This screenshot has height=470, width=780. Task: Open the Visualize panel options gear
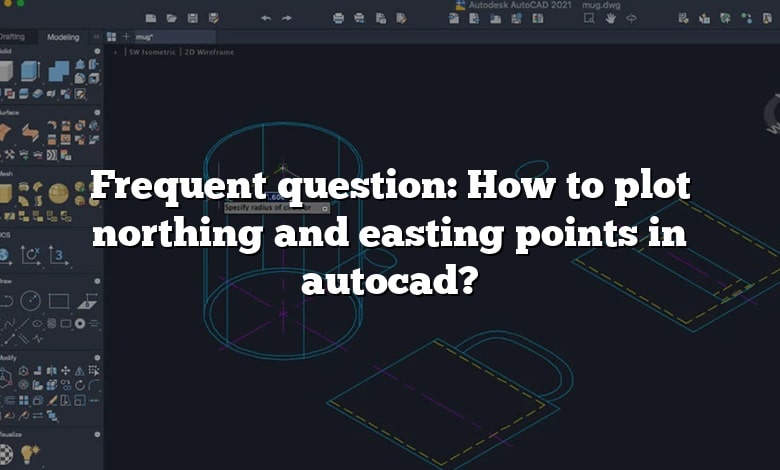click(97, 434)
